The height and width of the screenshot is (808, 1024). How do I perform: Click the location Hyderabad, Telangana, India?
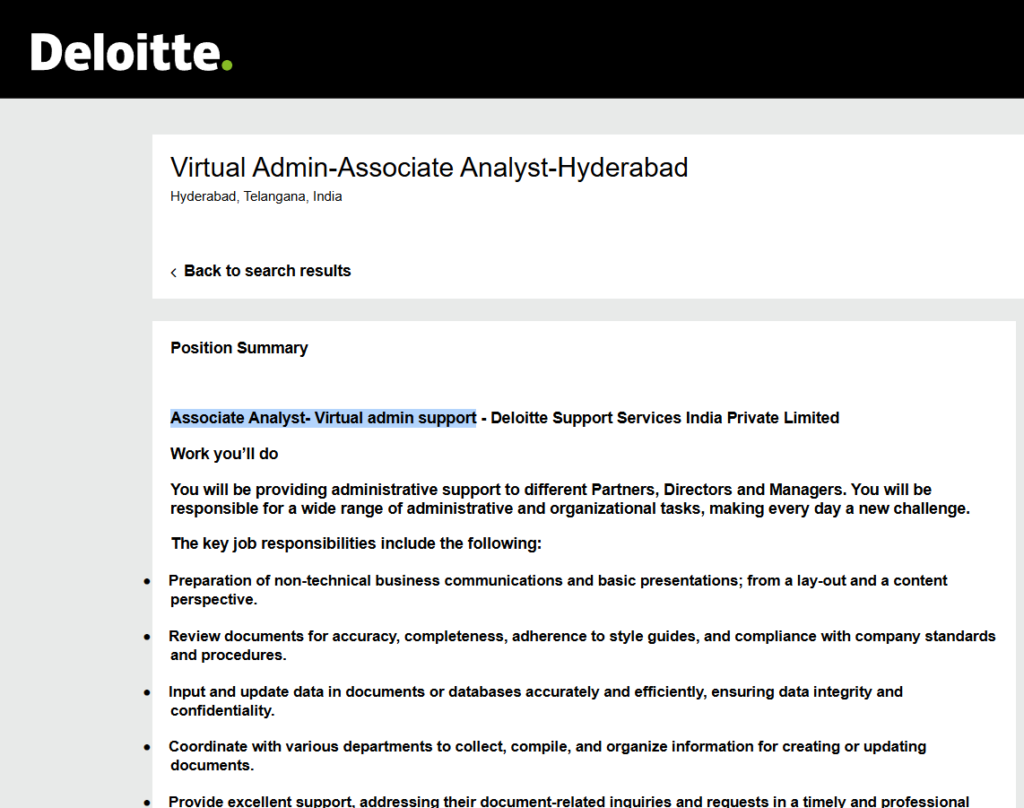coord(256,197)
